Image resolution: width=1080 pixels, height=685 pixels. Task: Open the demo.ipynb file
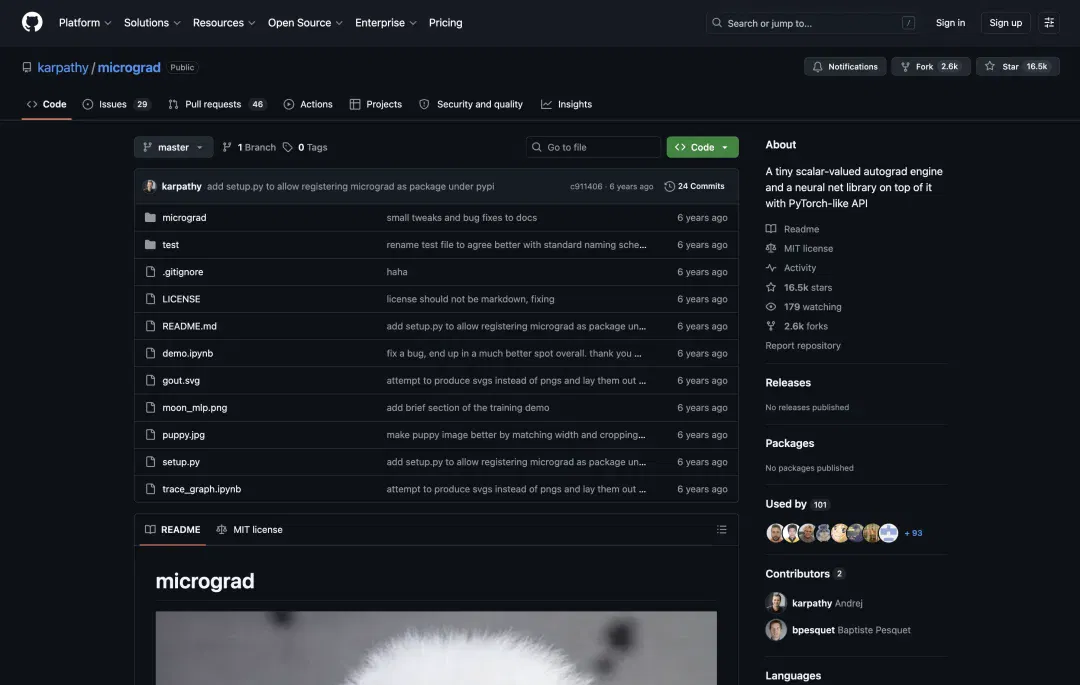pos(187,353)
